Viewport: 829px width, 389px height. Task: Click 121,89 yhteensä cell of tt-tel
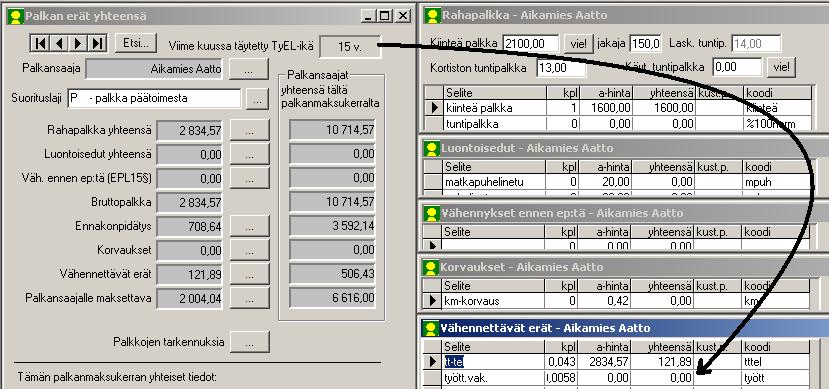click(x=662, y=362)
